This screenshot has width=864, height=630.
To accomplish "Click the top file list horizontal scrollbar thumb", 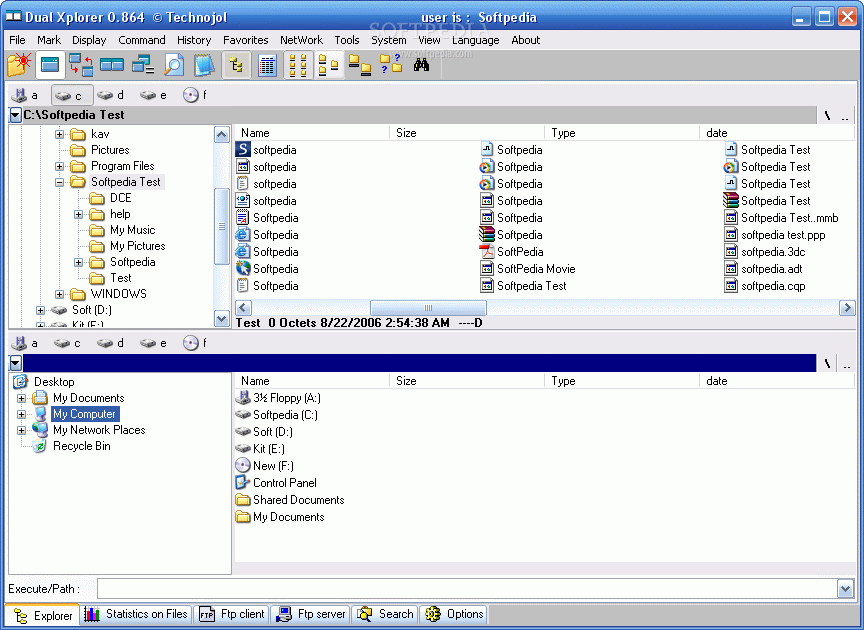I will click(428, 308).
